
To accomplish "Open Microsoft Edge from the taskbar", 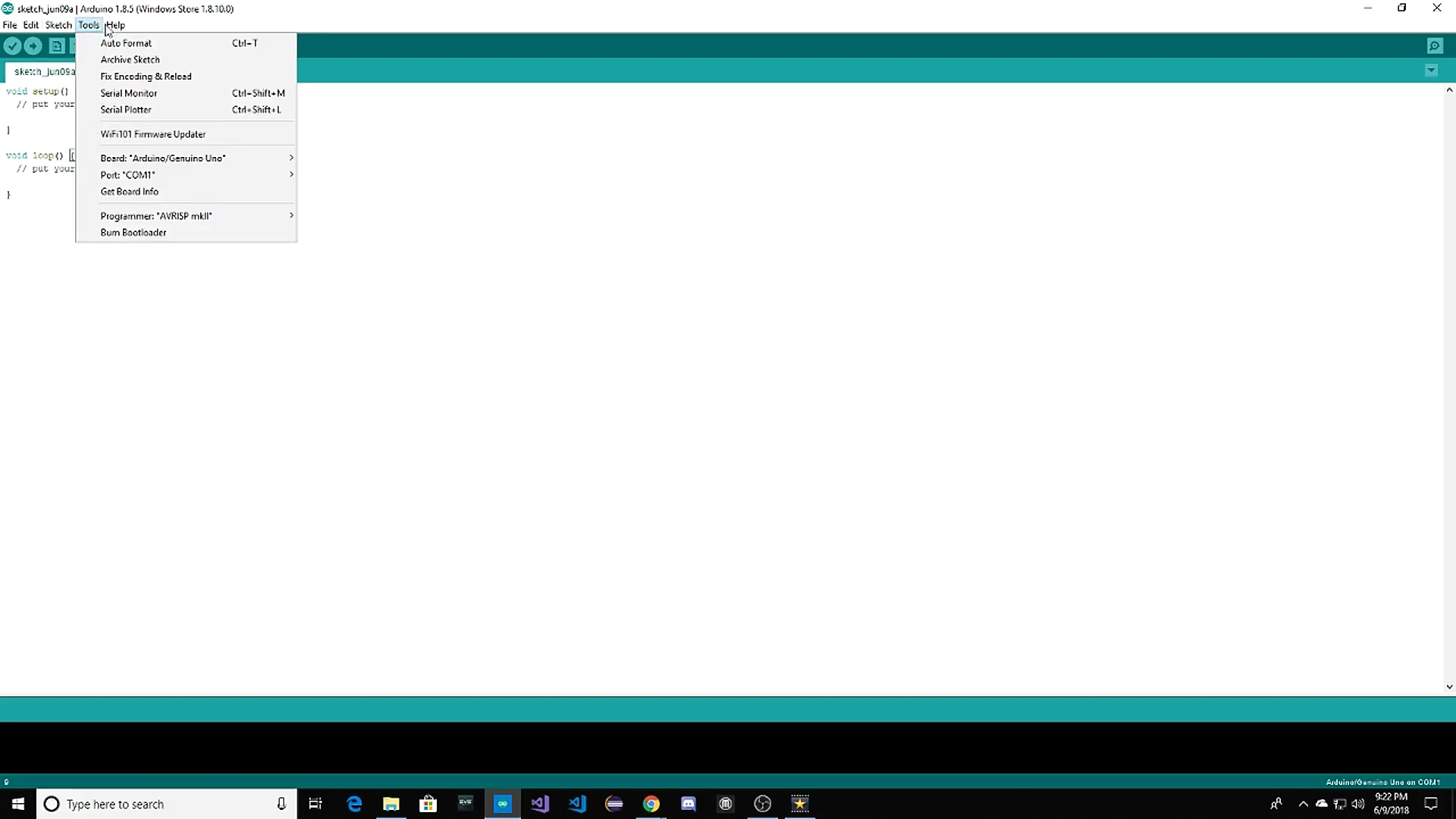I will (354, 804).
